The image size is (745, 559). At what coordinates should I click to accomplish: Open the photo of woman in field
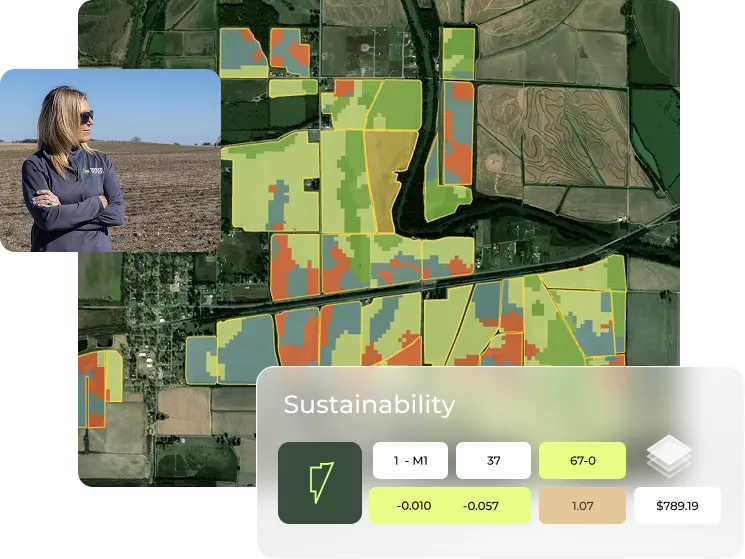110,160
